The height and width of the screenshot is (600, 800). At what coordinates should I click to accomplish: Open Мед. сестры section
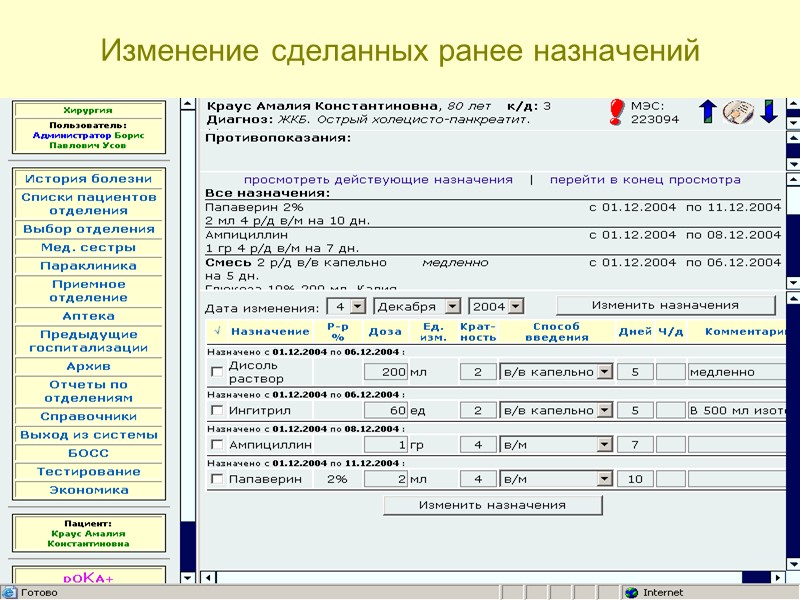[89, 247]
